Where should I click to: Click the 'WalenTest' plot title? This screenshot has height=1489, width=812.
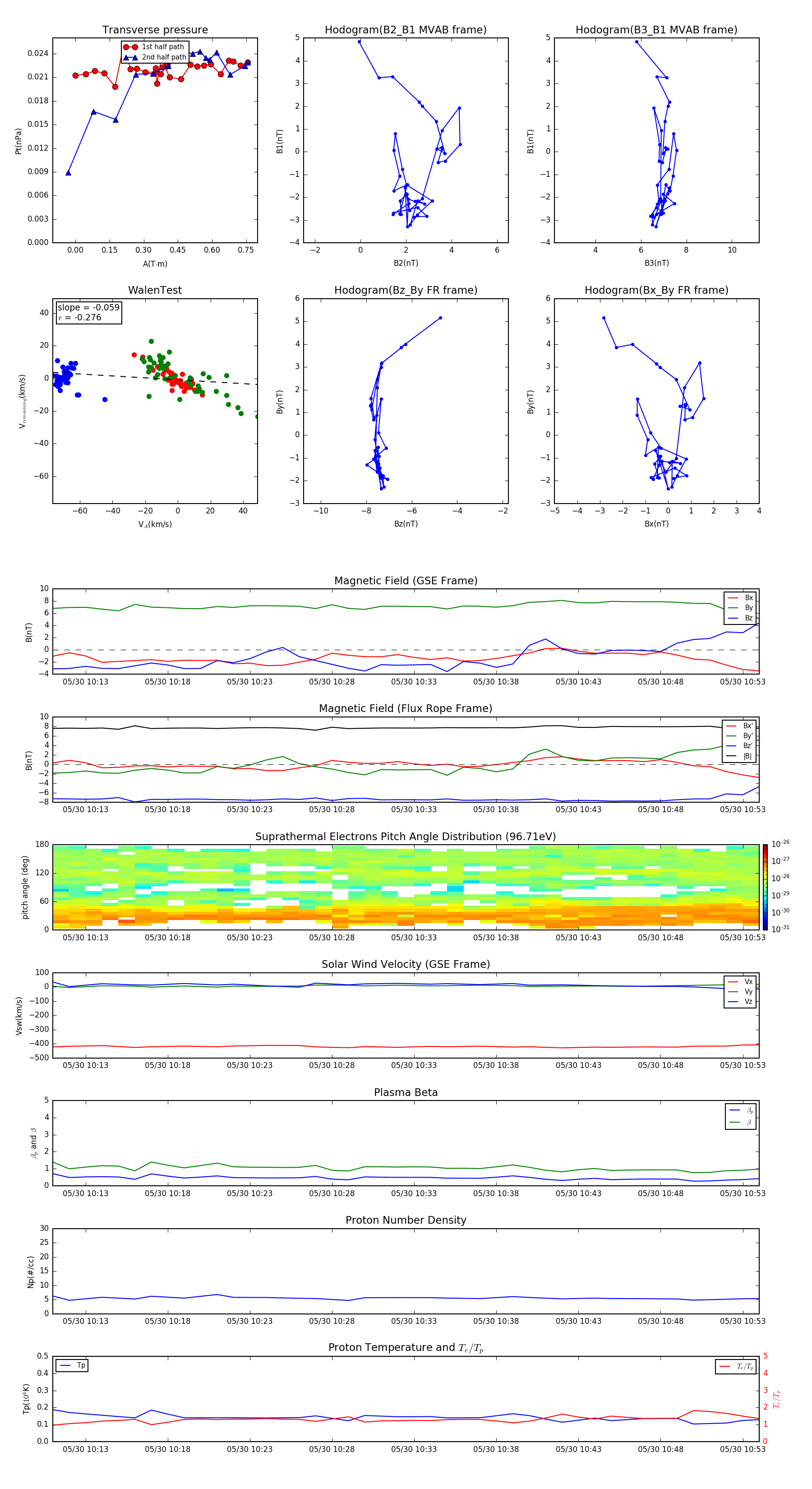[x=155, y=290]
